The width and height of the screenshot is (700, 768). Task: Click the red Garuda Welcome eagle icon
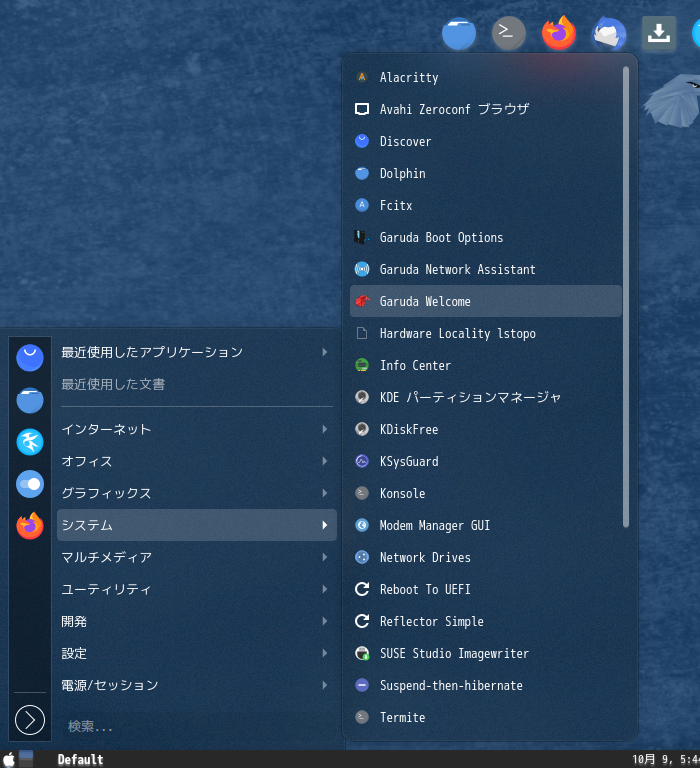pos(362,301)
